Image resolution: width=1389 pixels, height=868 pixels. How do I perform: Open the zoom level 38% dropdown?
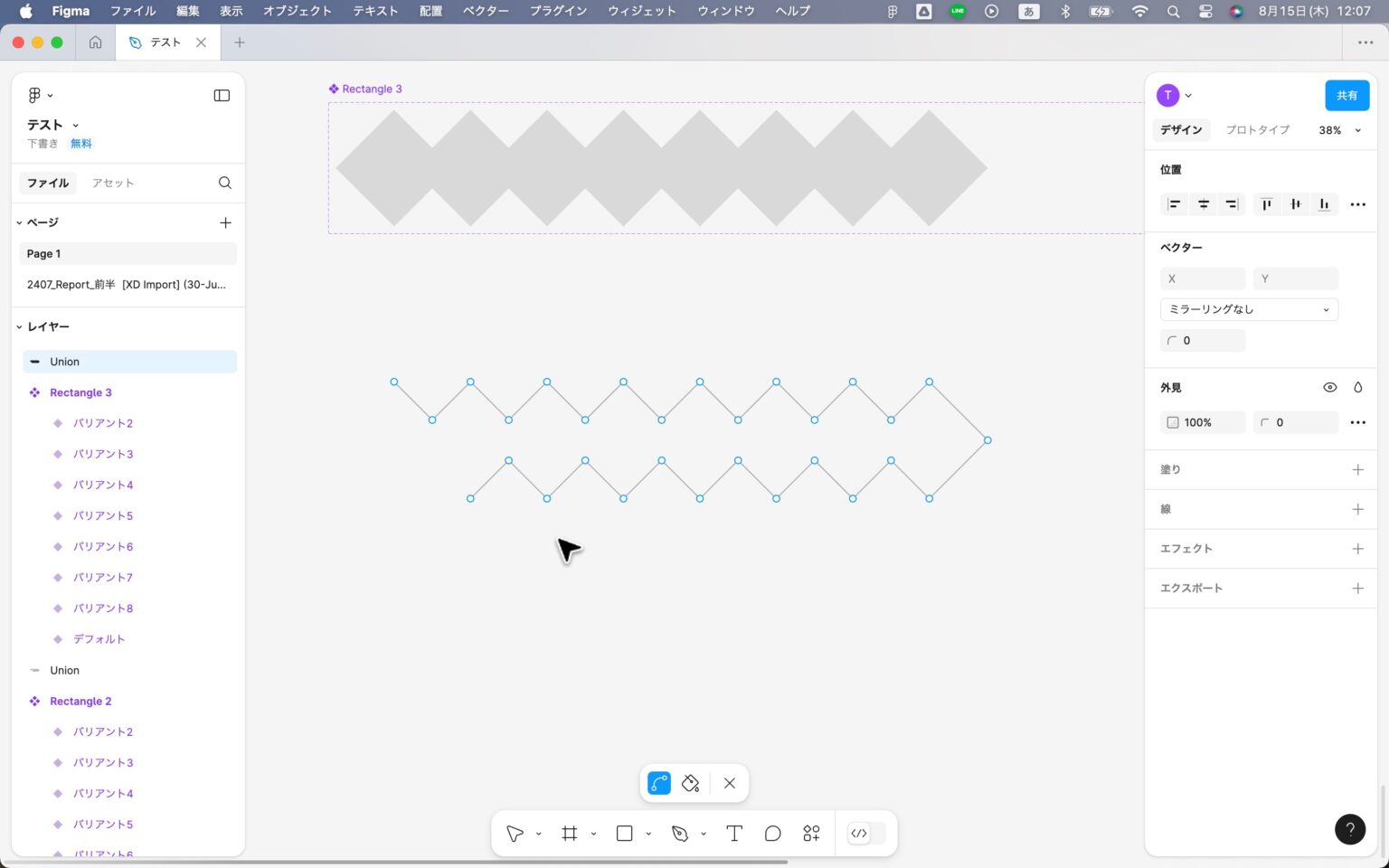point(1338,130)
